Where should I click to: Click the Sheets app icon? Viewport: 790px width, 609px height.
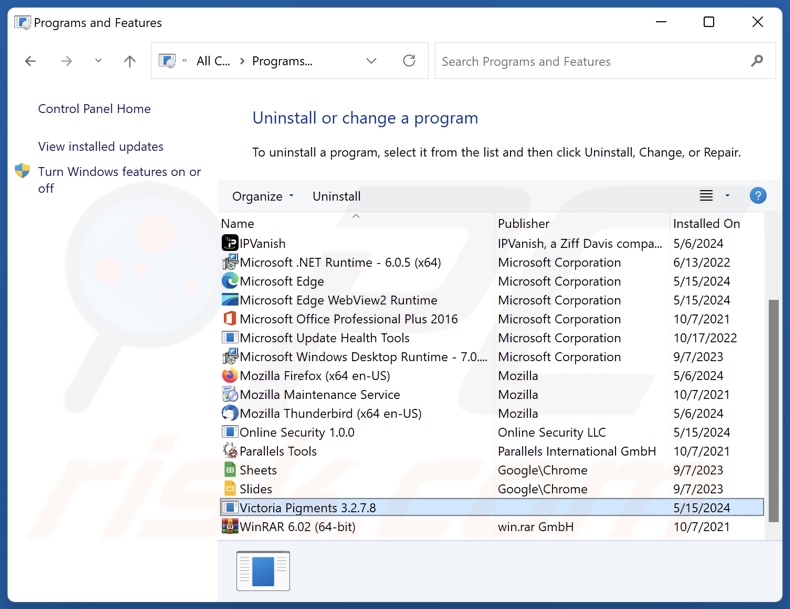point(230,470)
